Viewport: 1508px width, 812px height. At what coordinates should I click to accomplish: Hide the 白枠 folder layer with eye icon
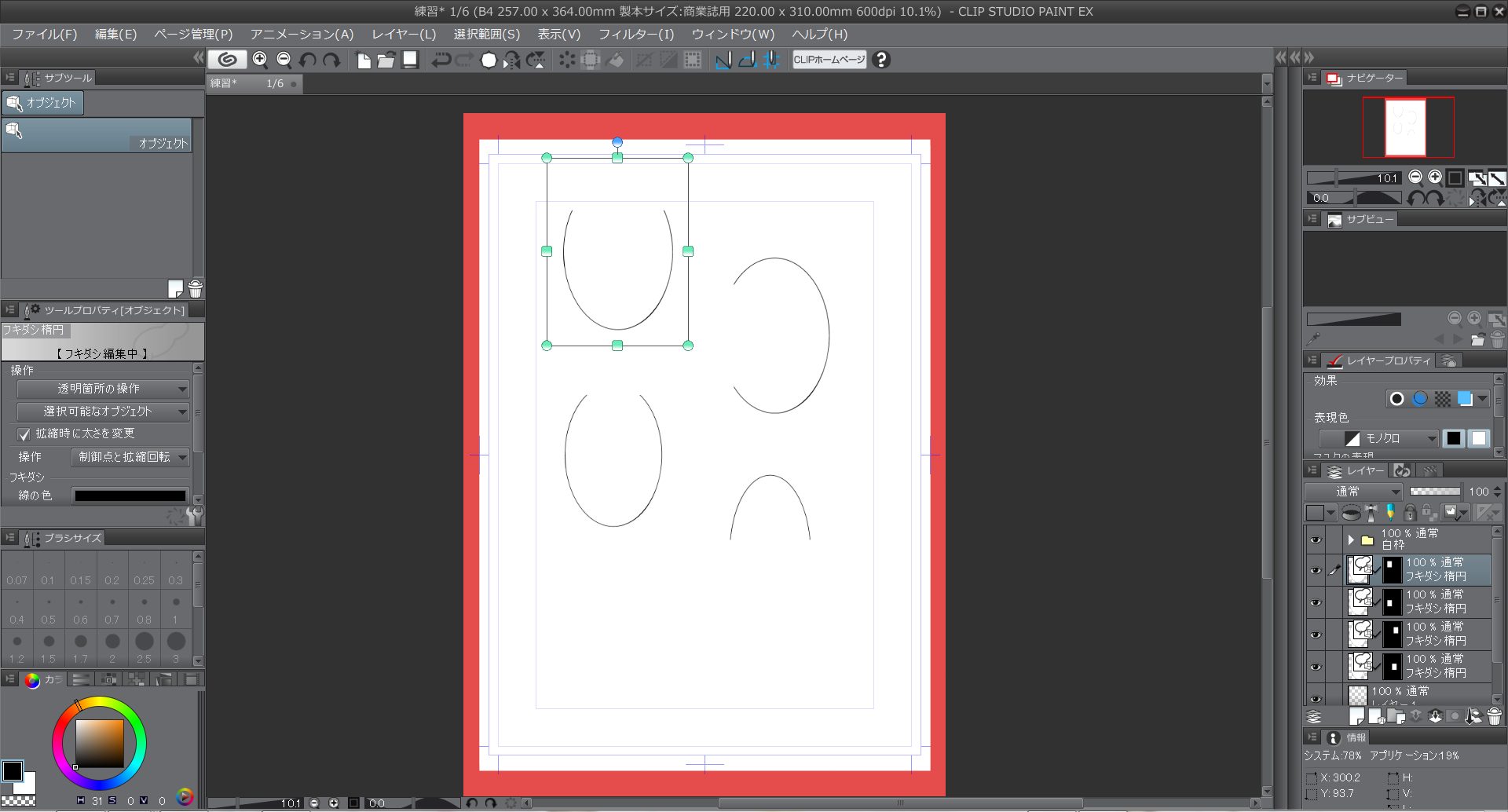click(1316, 540)
